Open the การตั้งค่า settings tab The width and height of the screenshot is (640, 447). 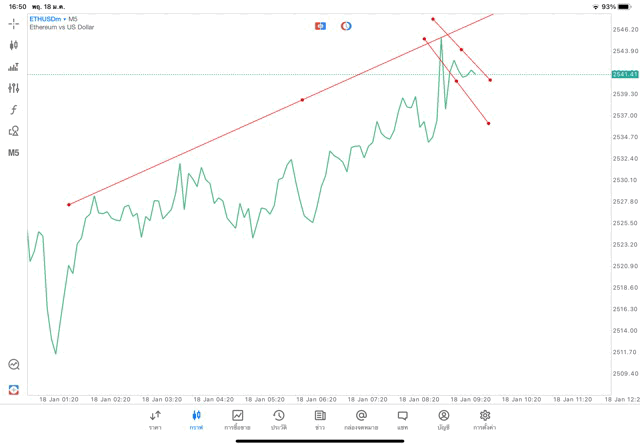485,419
